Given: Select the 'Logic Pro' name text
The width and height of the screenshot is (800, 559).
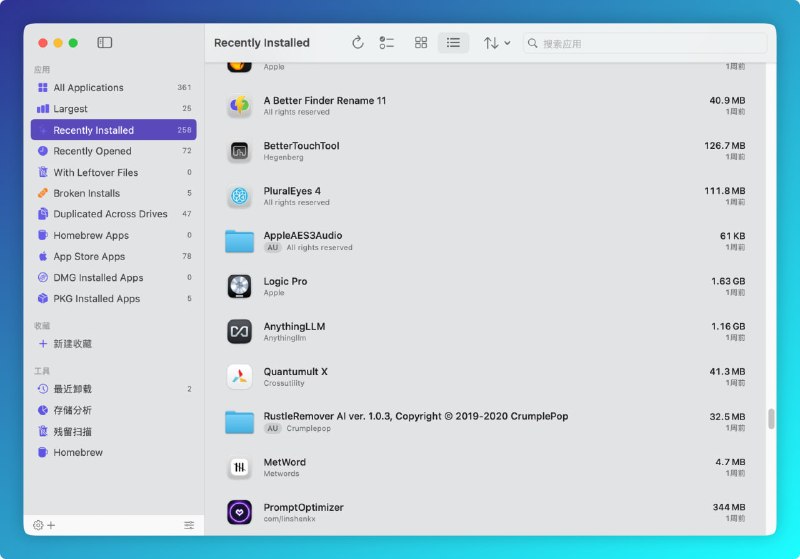Looking at the screenshot, I should click(x=285, y=281).
